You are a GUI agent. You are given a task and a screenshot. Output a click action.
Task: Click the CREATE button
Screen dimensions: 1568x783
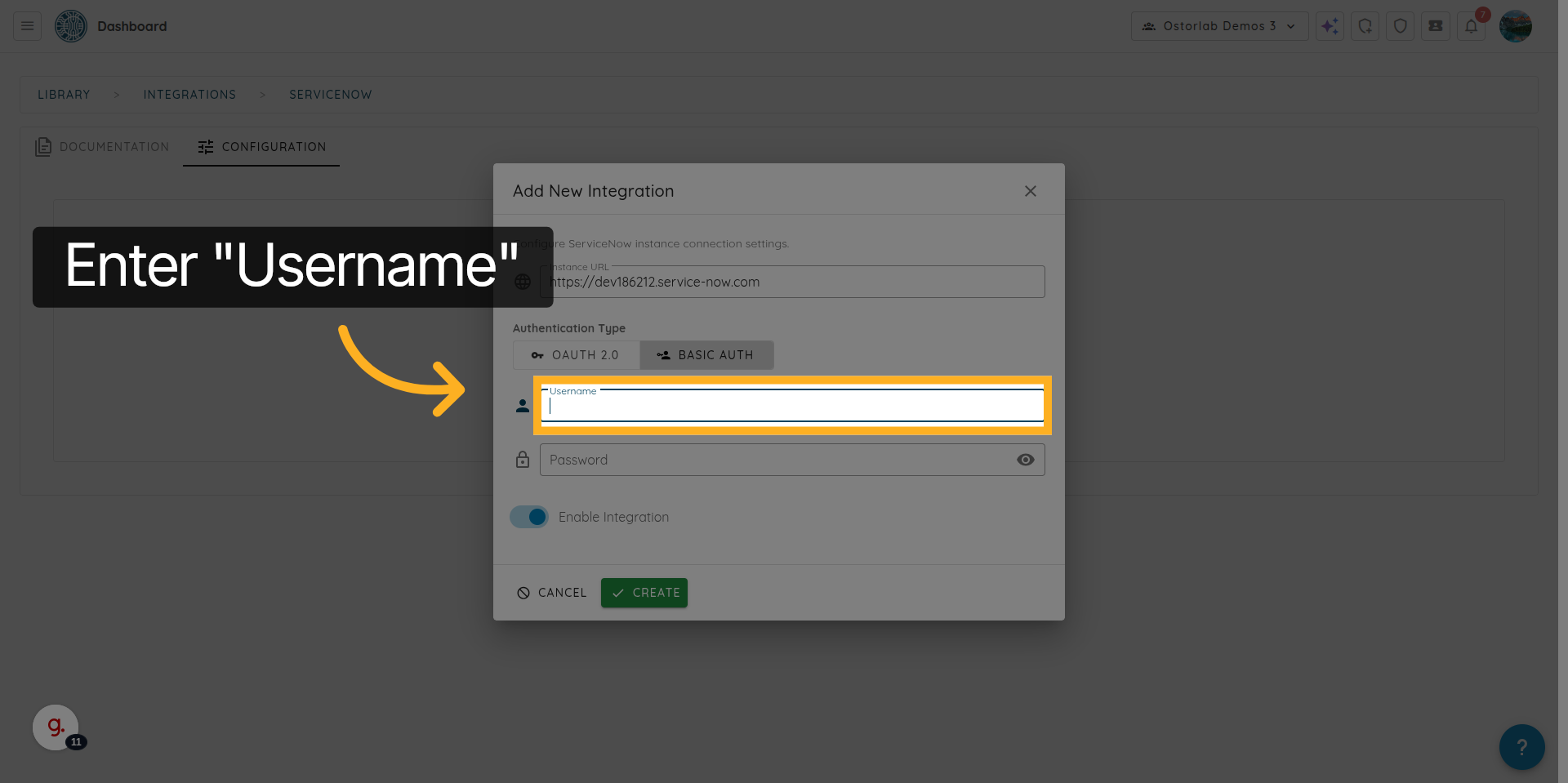coord(644,592)
